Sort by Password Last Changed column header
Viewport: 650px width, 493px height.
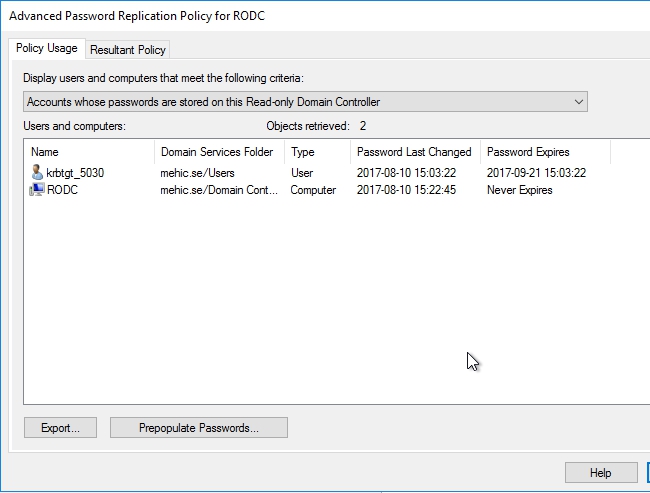(x=413, y=152)
